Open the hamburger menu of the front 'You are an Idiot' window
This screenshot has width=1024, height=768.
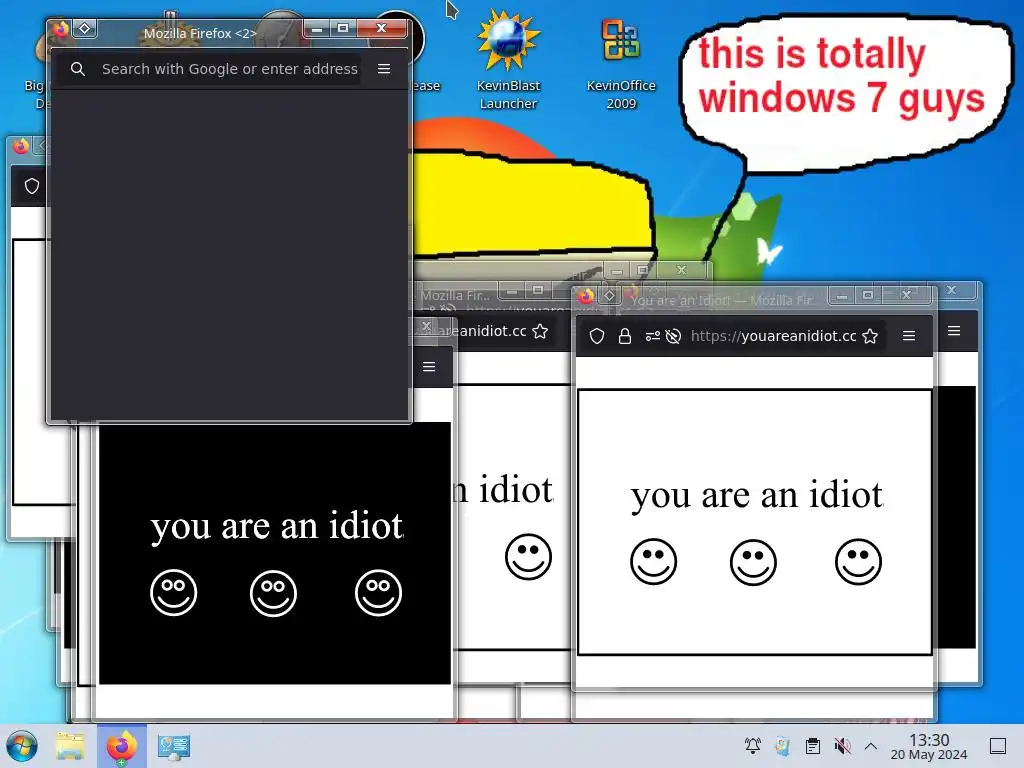click(908, 336)
